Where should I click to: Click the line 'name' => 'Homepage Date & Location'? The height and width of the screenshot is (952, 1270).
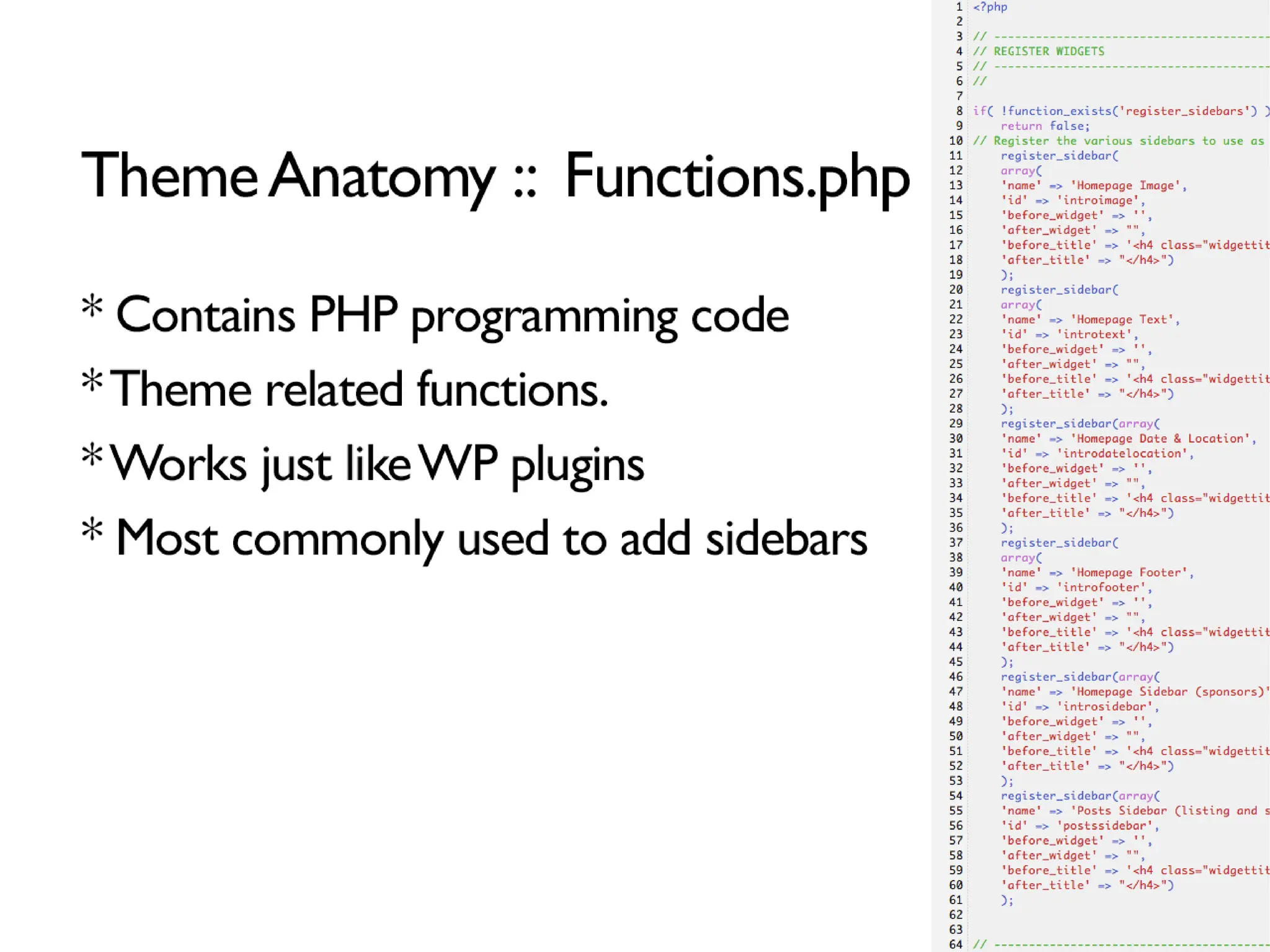tap(1128, 438)
